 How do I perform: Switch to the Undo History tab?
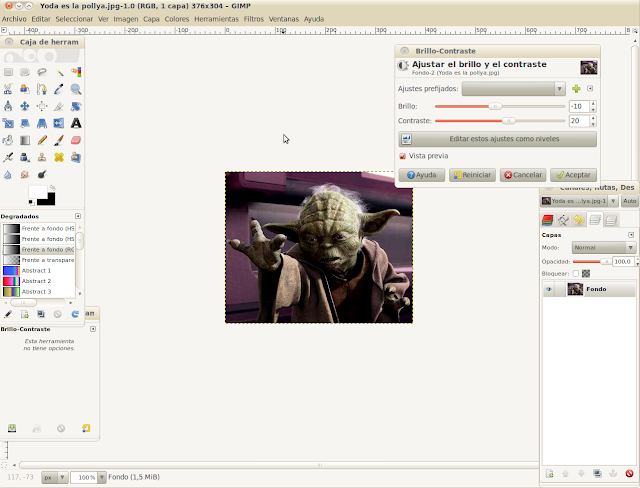[579, 220]
